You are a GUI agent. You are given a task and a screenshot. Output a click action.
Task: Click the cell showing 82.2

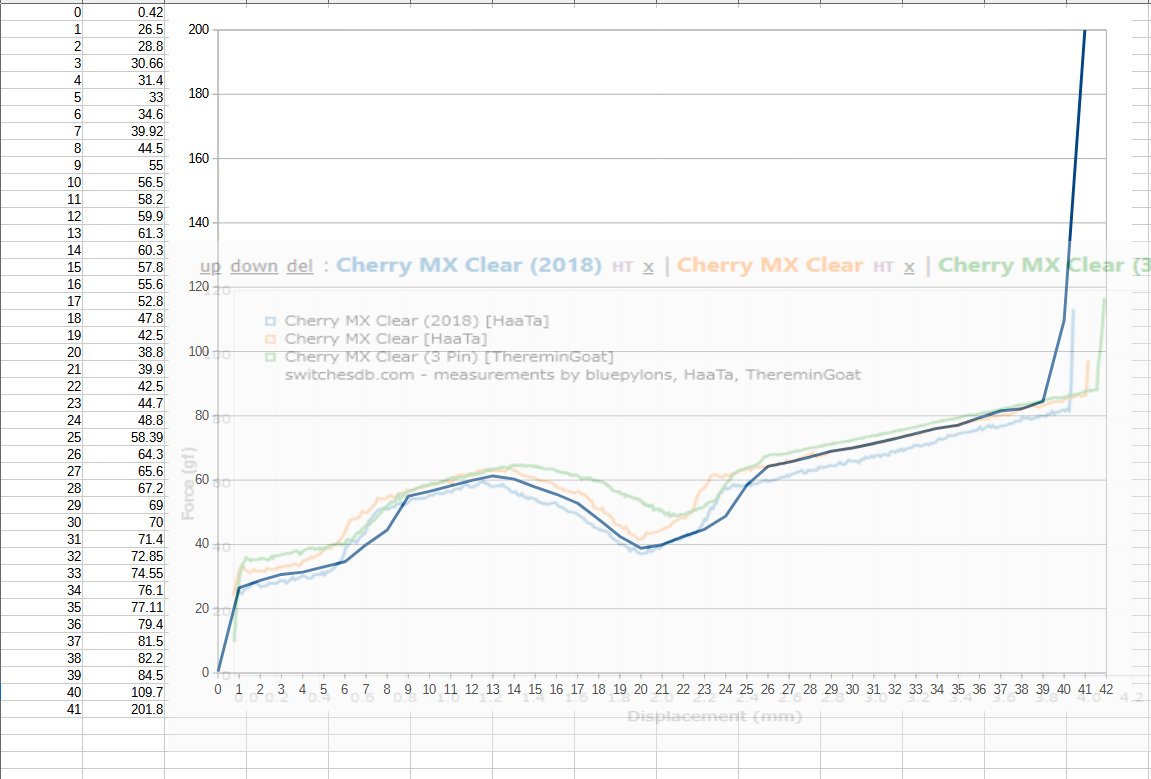(124, 658)
